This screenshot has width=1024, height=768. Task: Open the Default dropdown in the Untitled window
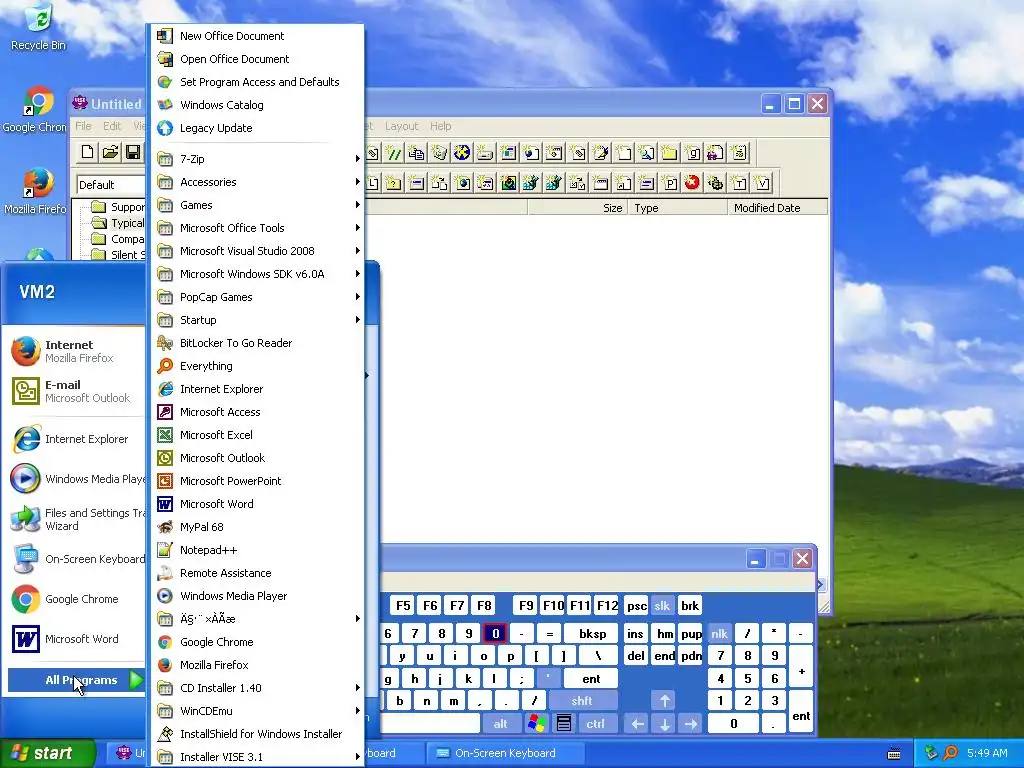pyautogui.click(x=111, y=185)
